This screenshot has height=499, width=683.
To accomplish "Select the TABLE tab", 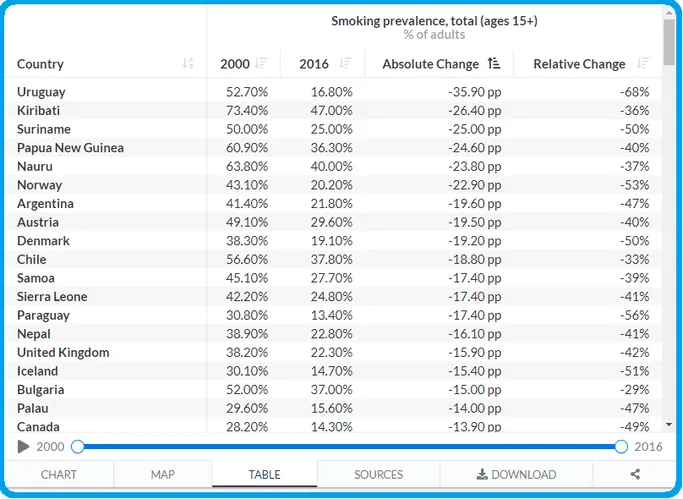I will tap(264, 474).
